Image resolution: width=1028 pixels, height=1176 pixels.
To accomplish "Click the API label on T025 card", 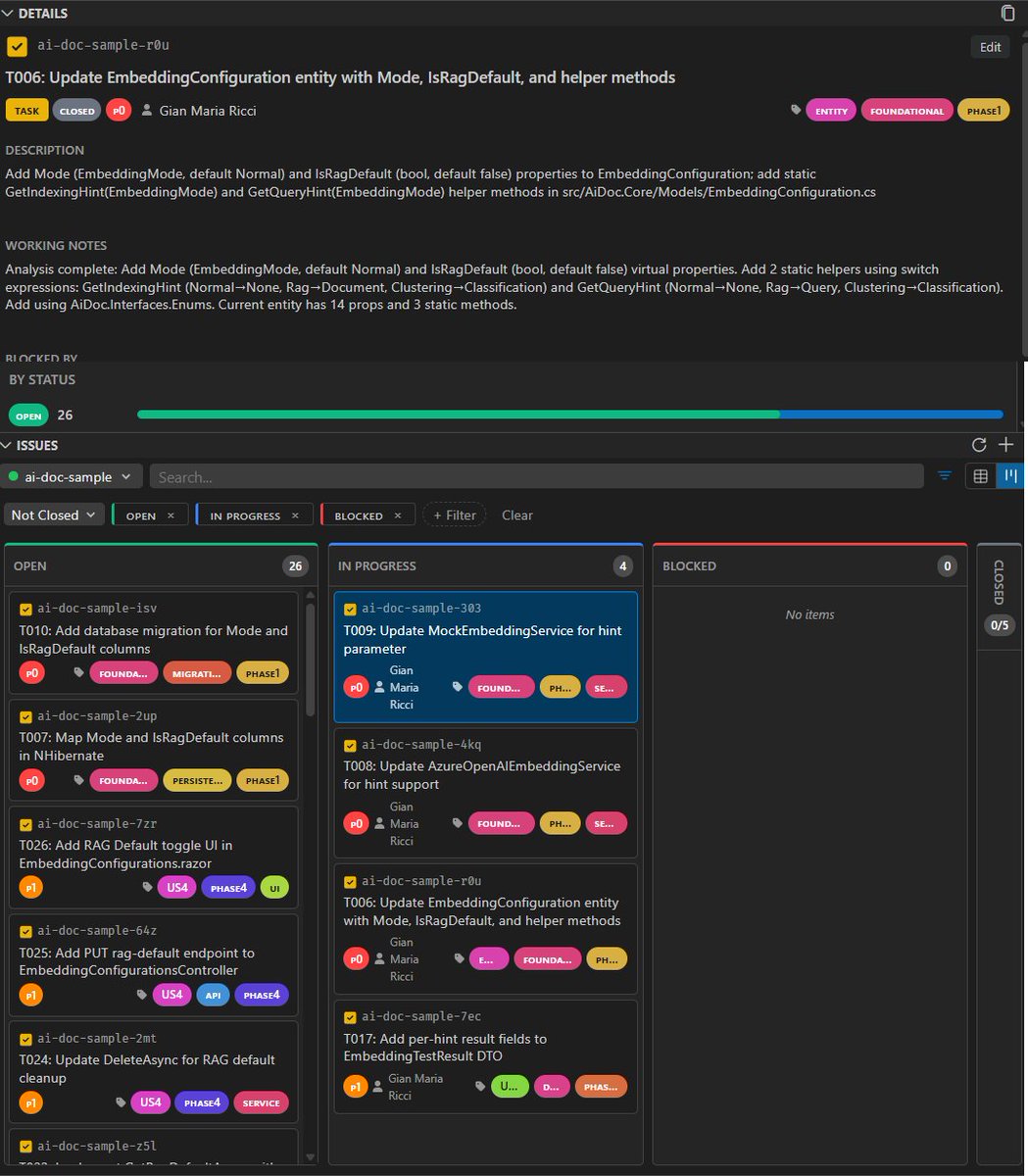I will 213,995.
